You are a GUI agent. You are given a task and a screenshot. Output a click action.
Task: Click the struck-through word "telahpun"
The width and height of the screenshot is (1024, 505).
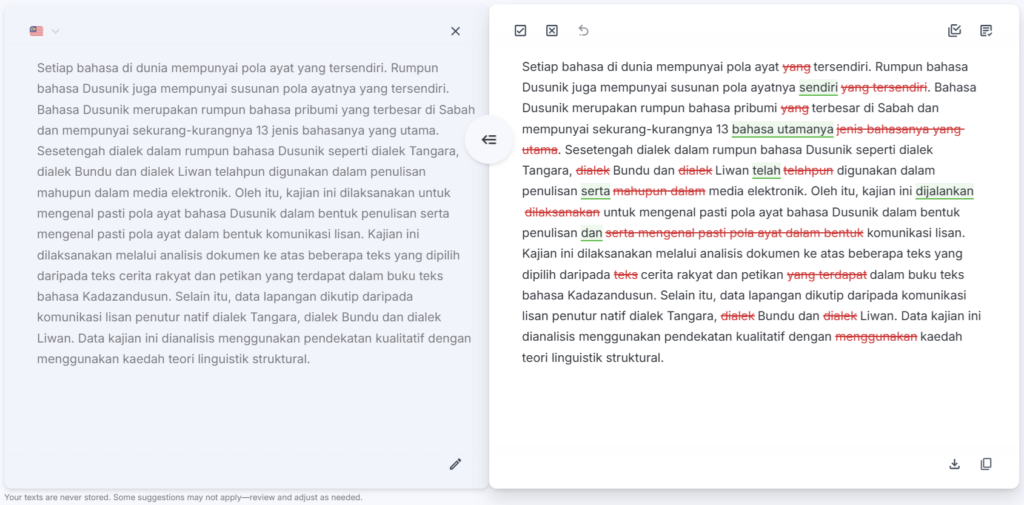[808, 171]
